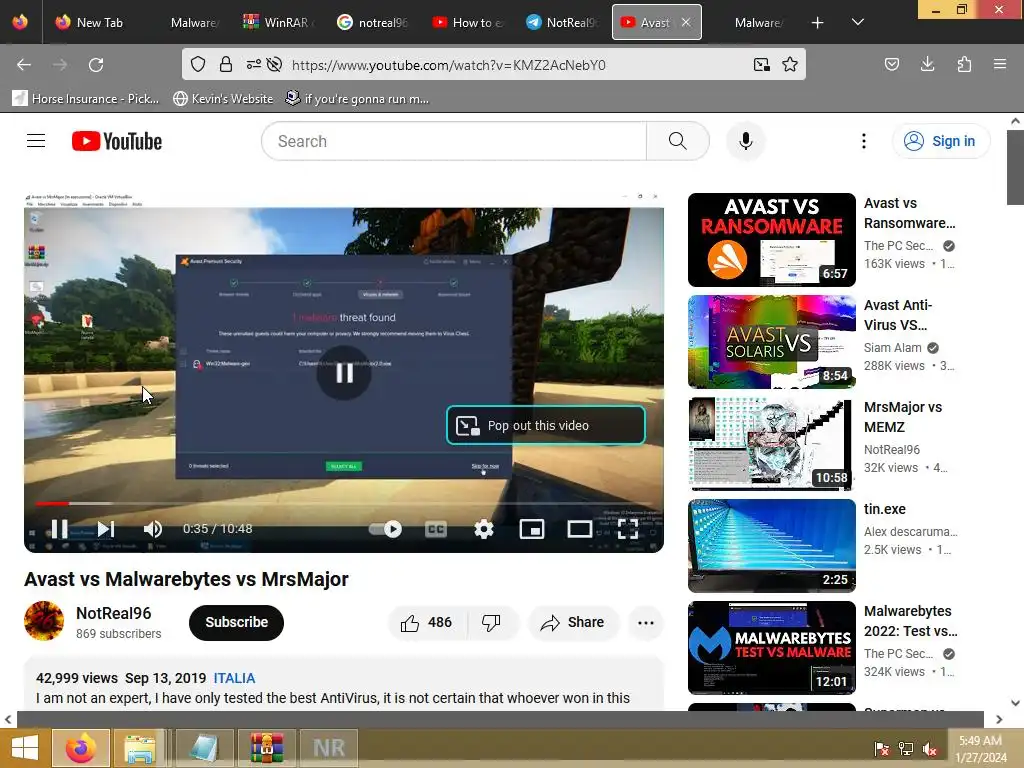The image size is (1024, 768).
Task: Bookmark this page with the star icon
Action: click(x=790, y=64)
